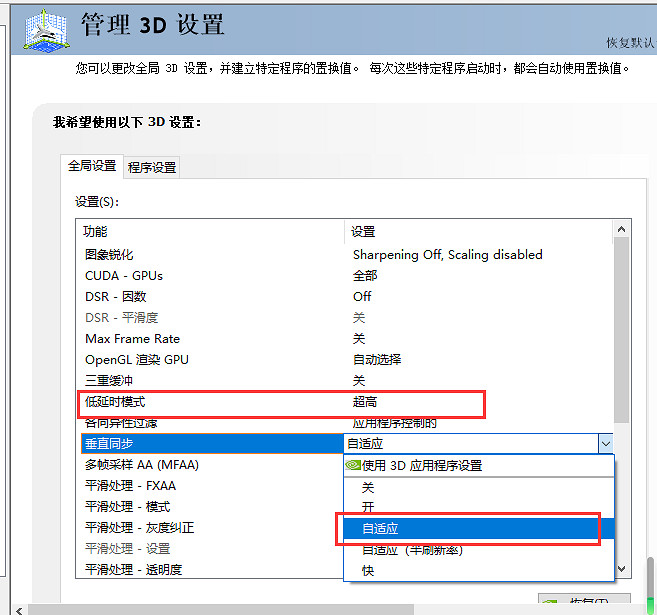Click Sharpening Off, Scaling disabled value
Screen dimensions: 657x615
[x=447, y=255]
